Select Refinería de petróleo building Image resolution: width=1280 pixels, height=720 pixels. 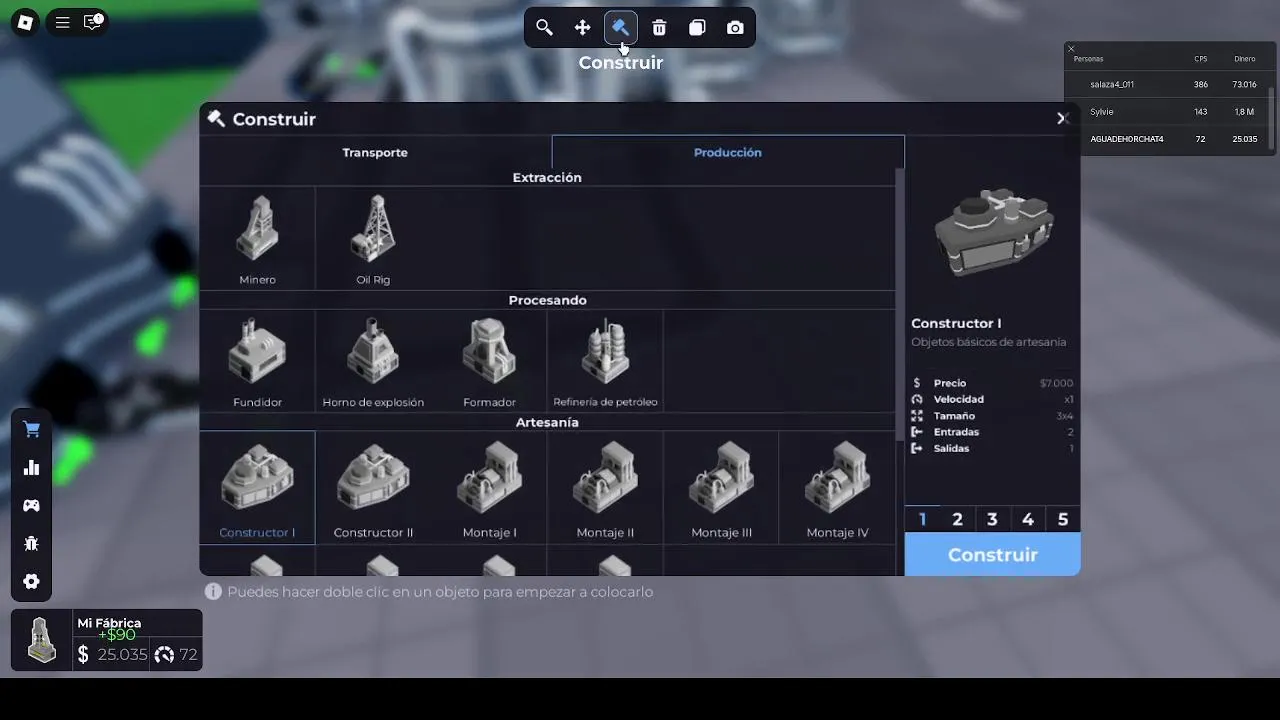[605, 360]
